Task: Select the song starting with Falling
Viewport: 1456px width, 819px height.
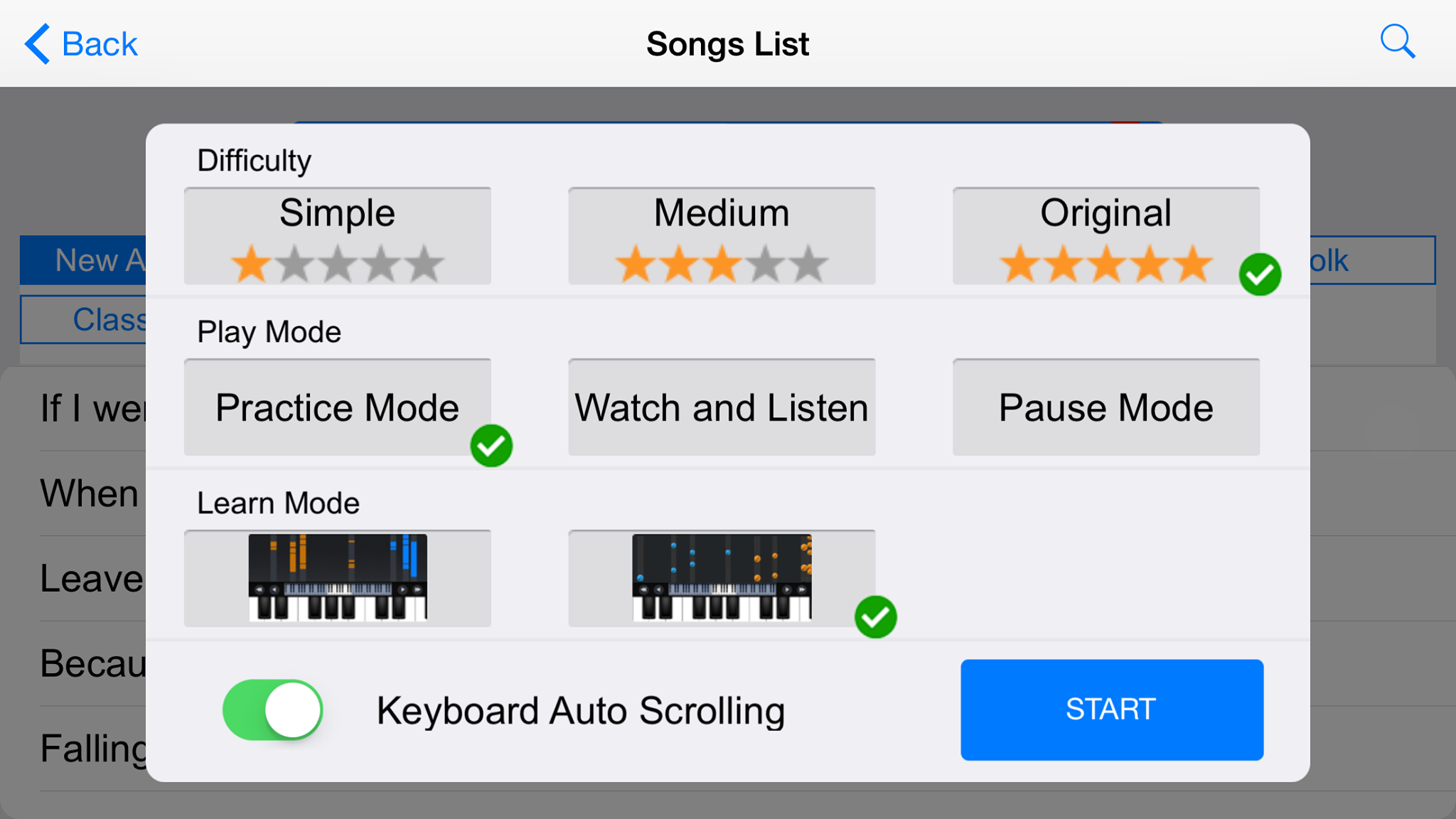Action: click(94, 748)
